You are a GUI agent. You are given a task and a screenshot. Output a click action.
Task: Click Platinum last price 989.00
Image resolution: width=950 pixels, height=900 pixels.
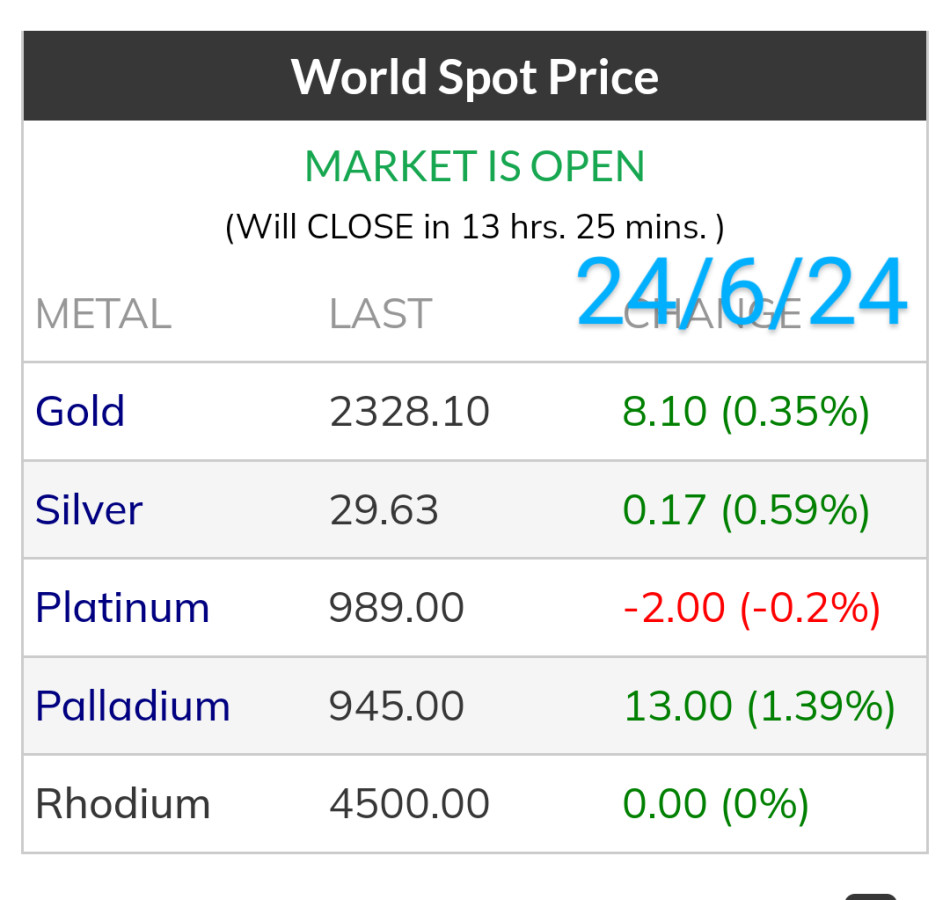tap(397, 608)
